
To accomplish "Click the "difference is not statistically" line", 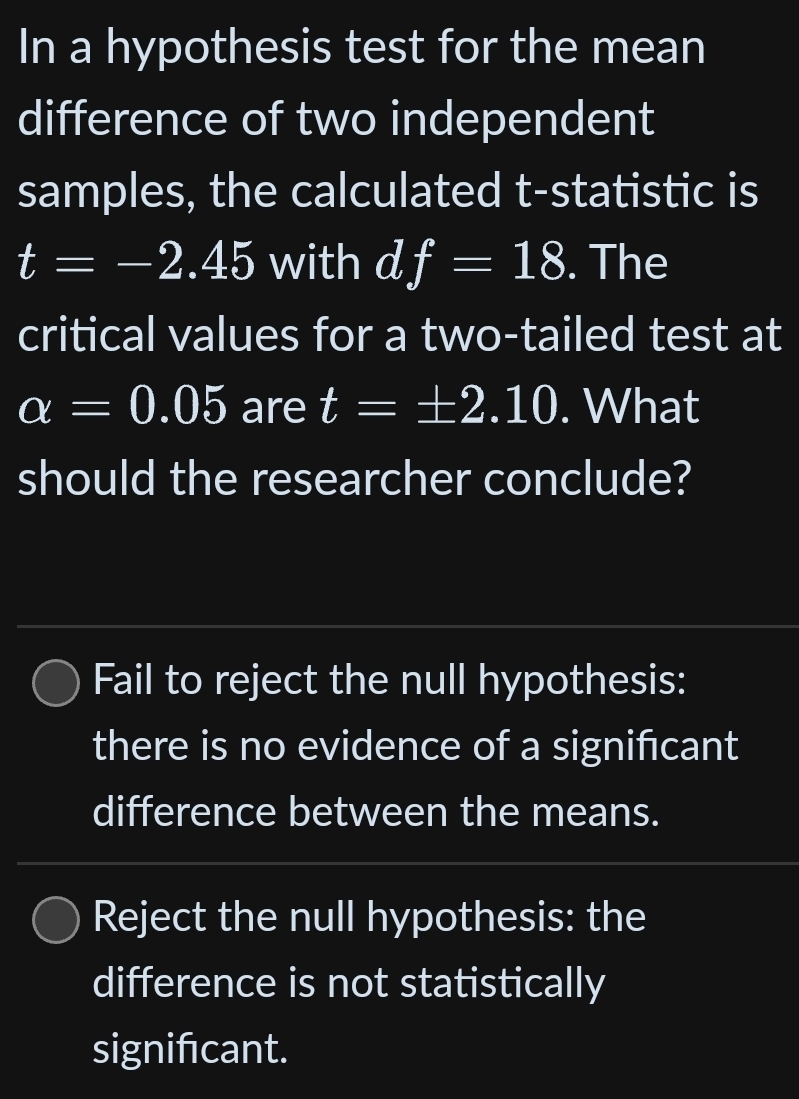I will 348,983.
